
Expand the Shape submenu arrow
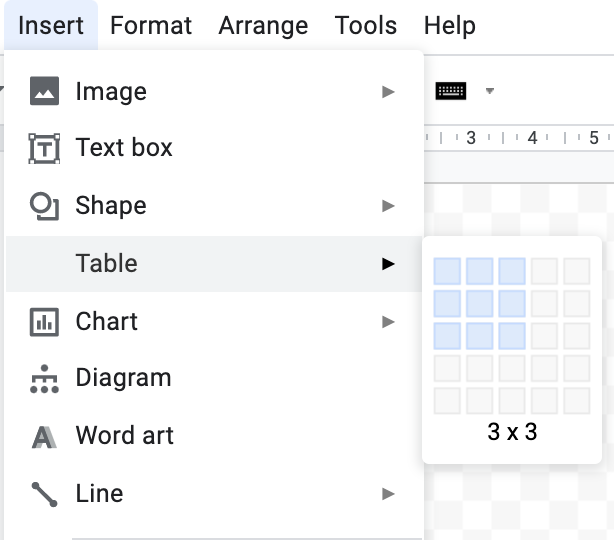[x=388, y=206]
